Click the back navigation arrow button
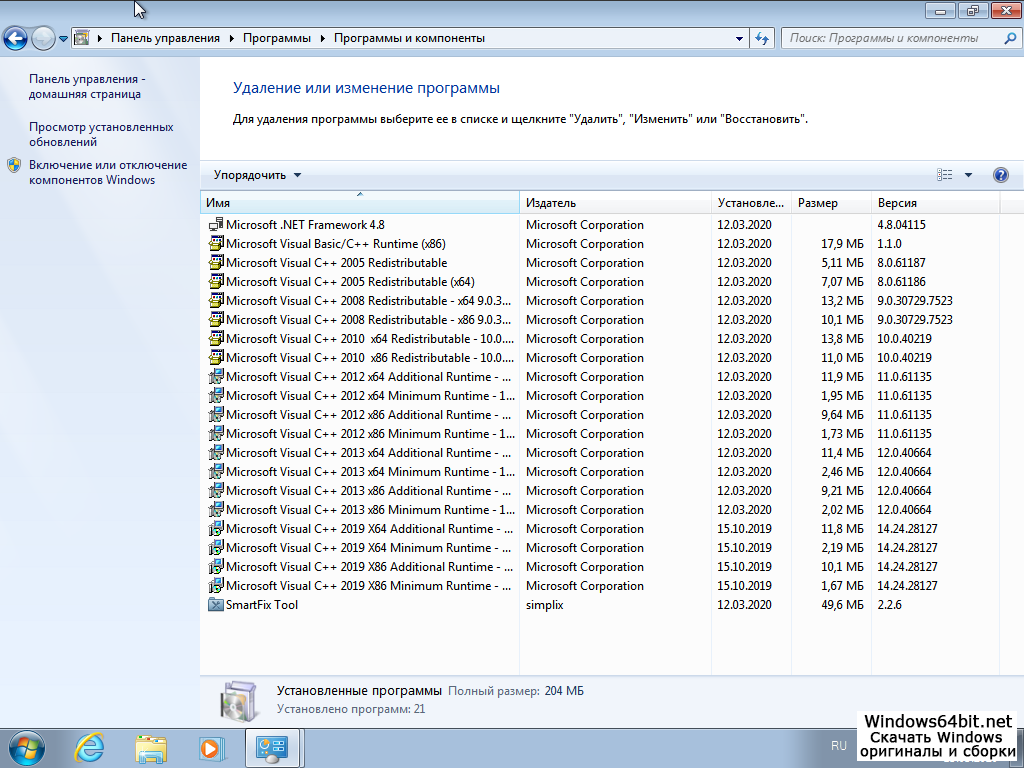Screen dimensions: 1024x768 (x=16, y=39)
